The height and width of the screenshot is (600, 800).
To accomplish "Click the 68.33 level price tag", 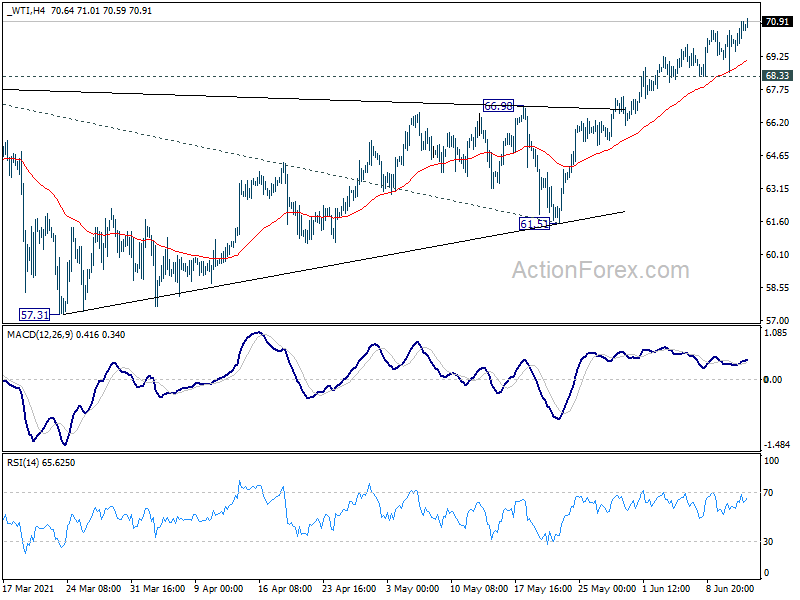I will click(777, 76).
